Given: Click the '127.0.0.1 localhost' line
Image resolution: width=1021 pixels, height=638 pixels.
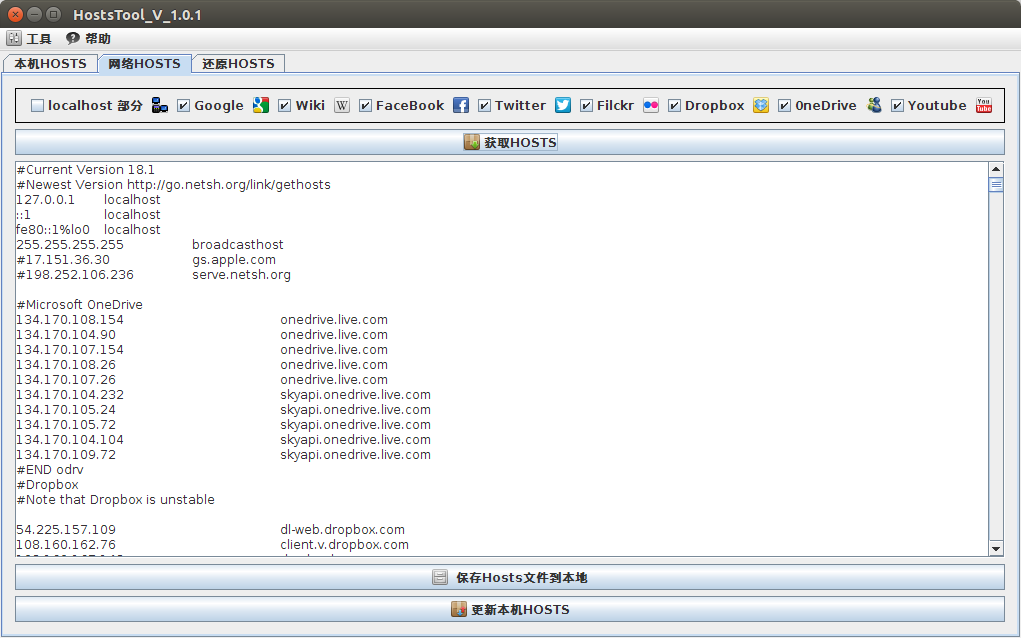Looking at the screenshot, I should 89,200.
